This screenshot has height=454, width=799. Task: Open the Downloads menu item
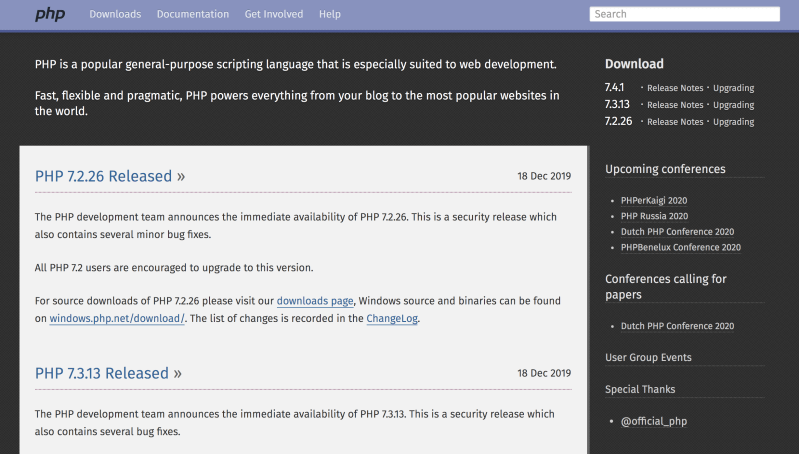point(115,14)
